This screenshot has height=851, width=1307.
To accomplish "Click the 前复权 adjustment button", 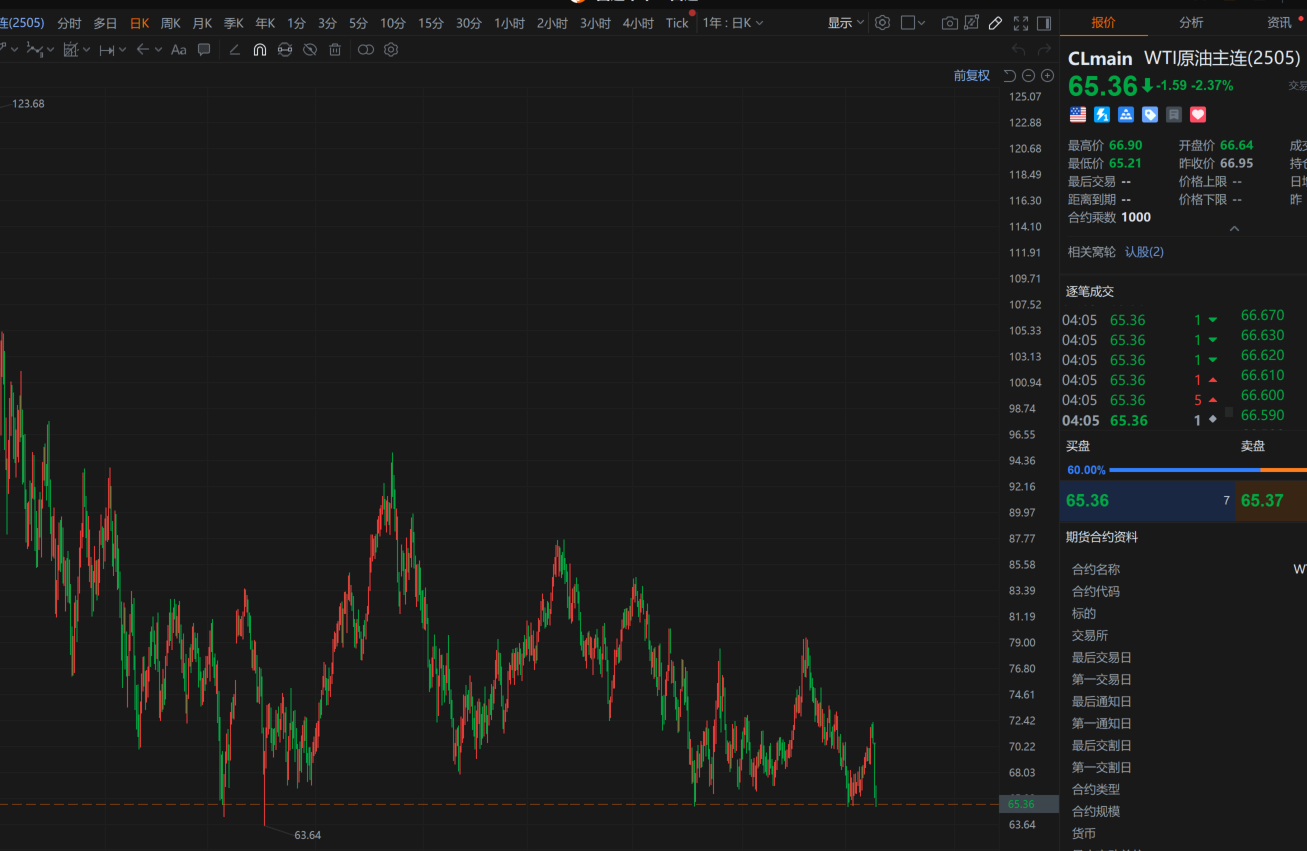I will [x=971, y=76].
